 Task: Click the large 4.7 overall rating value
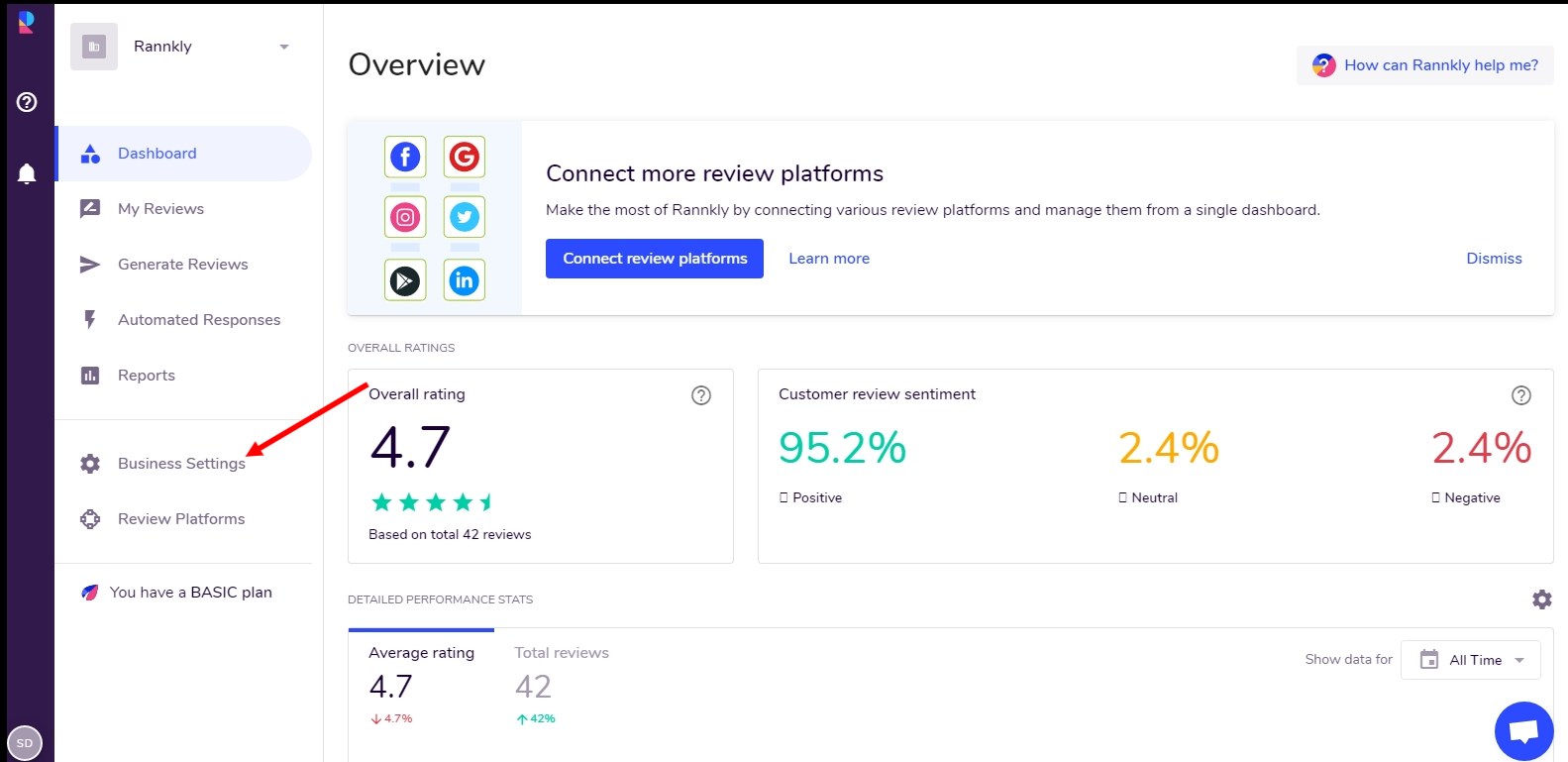coord(410,447)
